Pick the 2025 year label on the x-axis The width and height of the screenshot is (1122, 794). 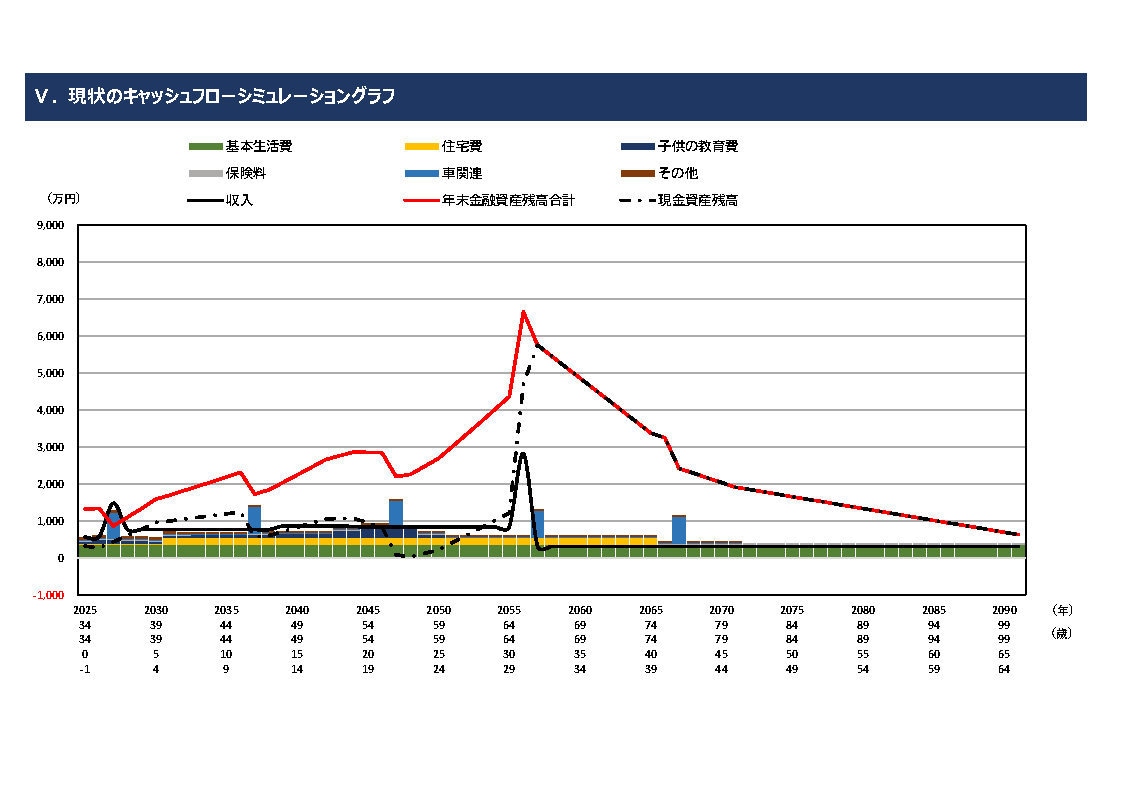click(85, 610)
